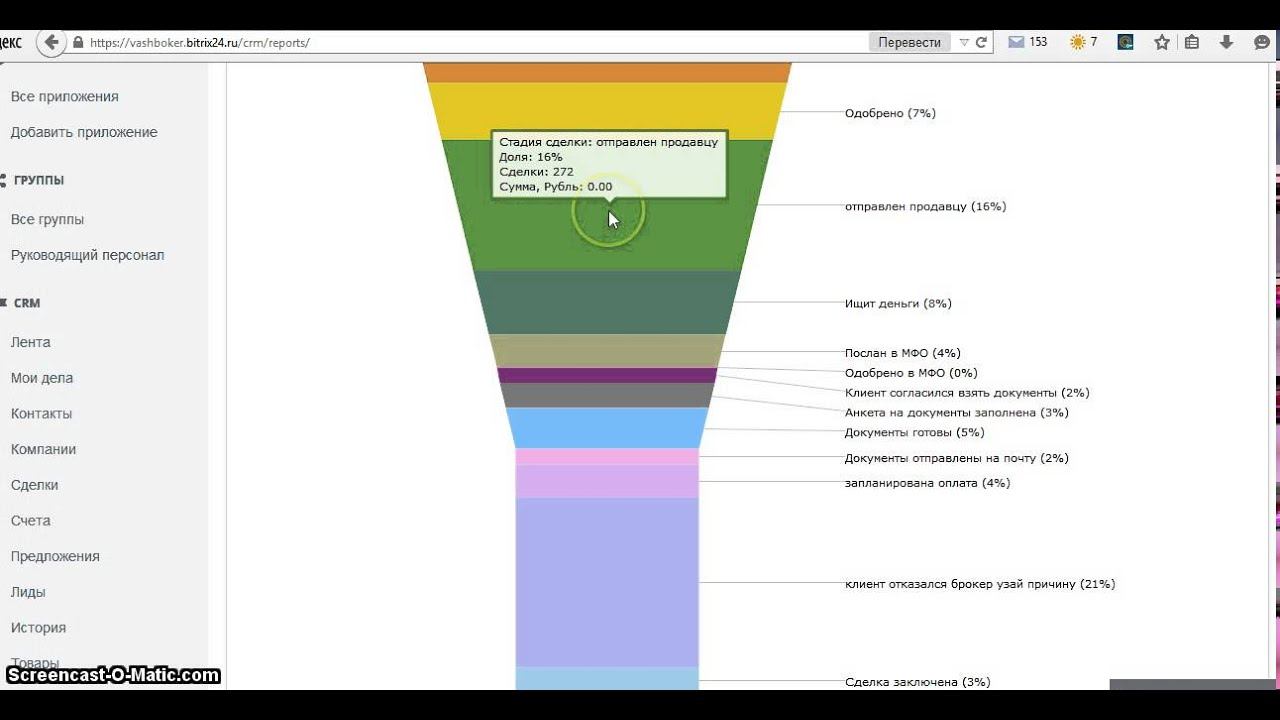
Task: Open the weather widget showing 7
Action: click(1083, 42)
